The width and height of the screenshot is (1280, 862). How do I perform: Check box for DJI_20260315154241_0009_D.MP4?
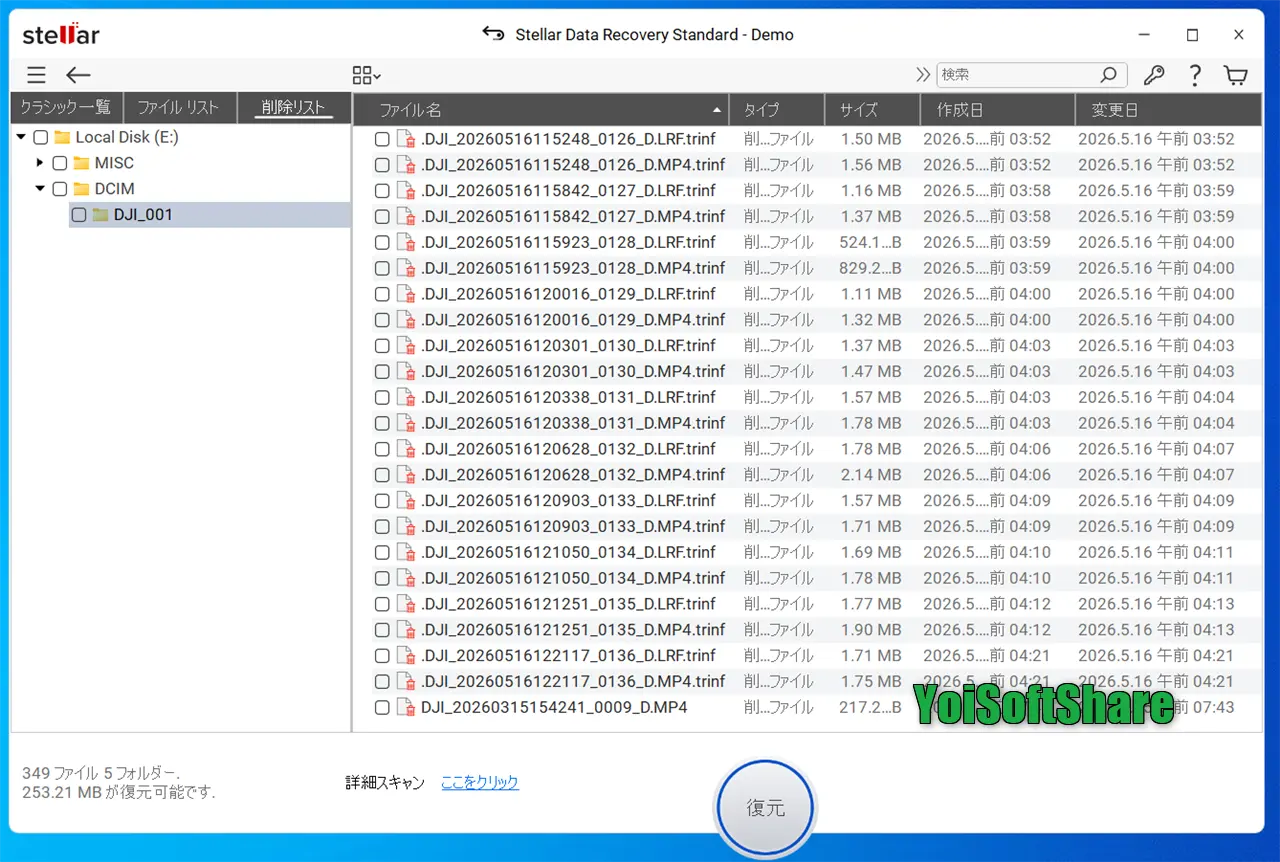pos(382,708)
